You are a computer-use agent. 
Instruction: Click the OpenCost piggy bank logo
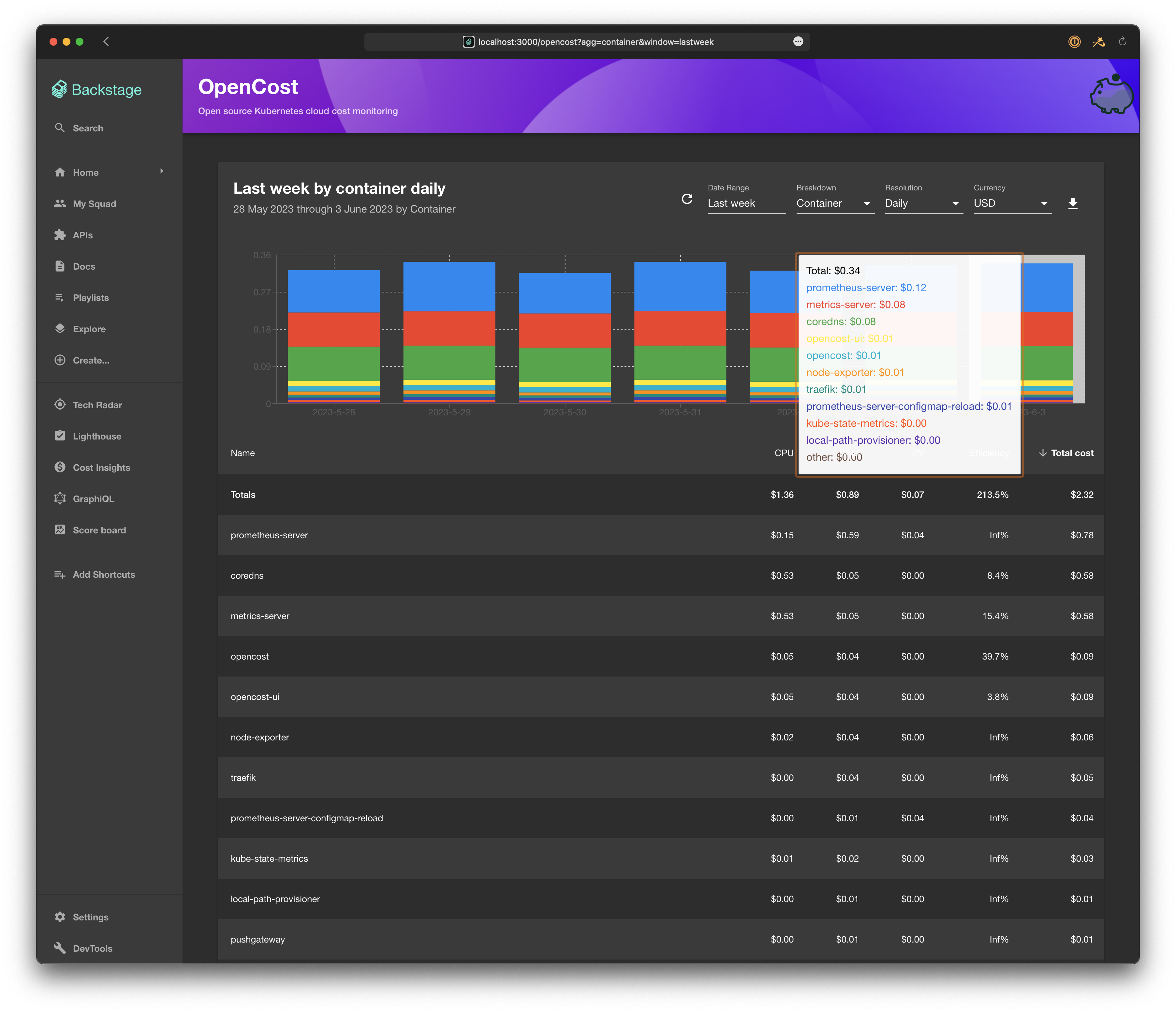click(1111, 95)
